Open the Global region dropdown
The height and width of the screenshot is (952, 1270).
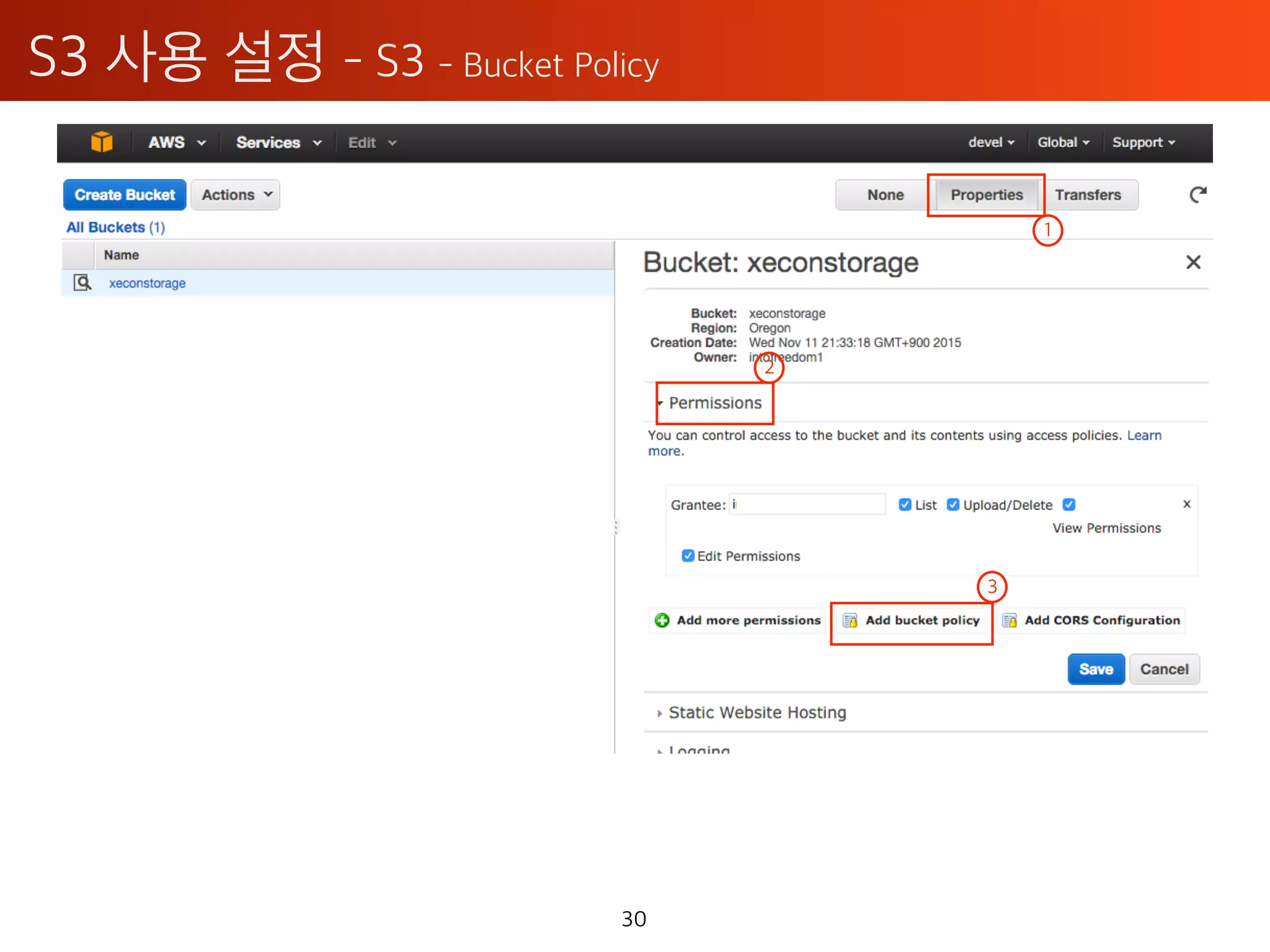(1064, 143)
